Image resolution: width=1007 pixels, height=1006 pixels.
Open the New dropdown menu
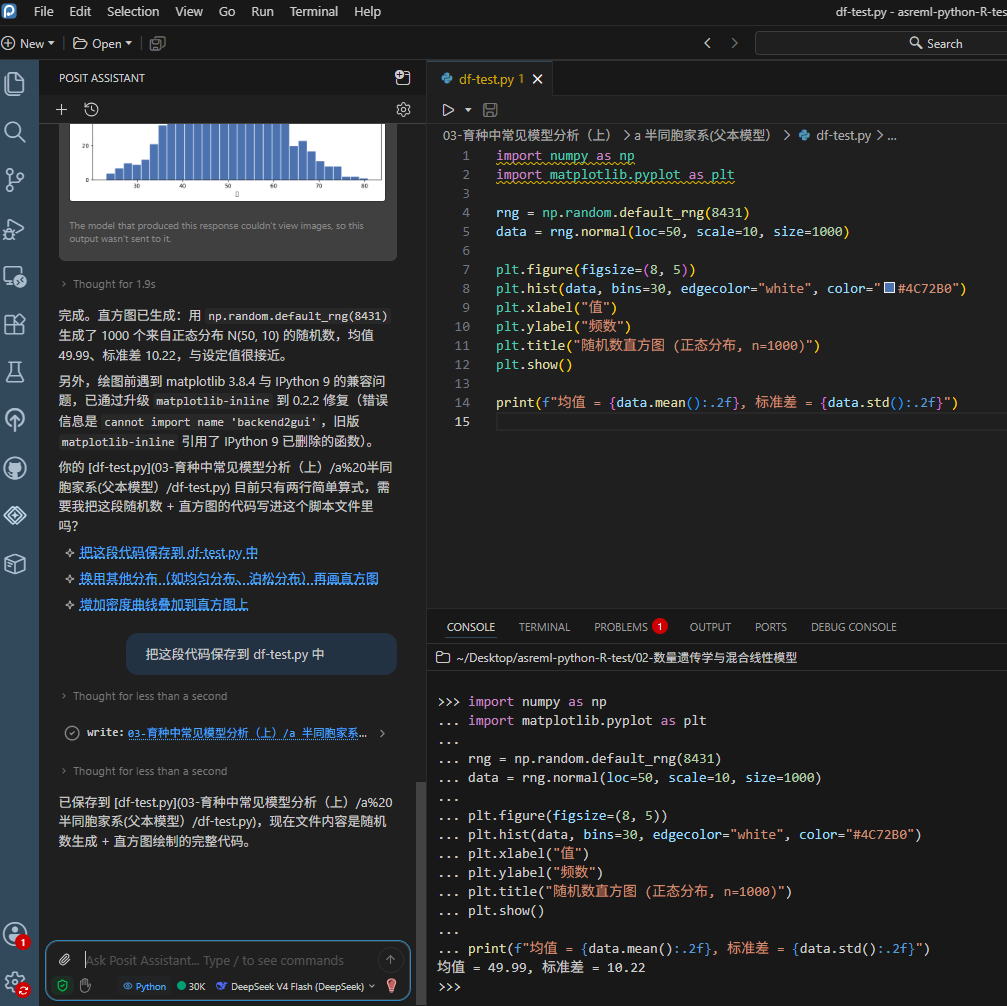(x=28, y=44)
